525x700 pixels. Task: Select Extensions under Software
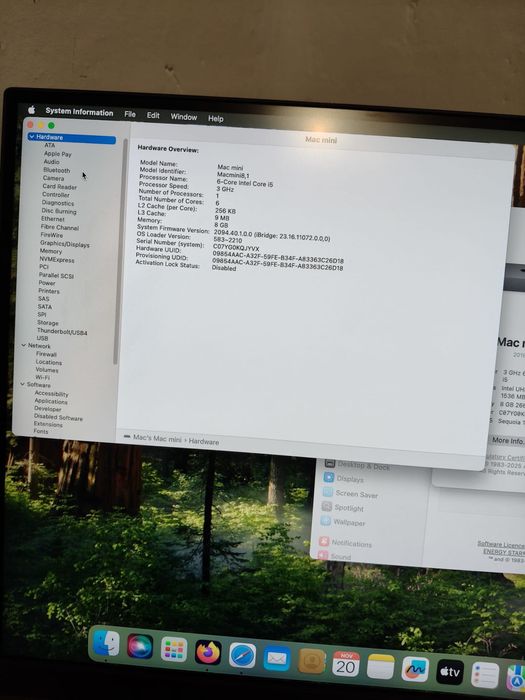point(48,425)
